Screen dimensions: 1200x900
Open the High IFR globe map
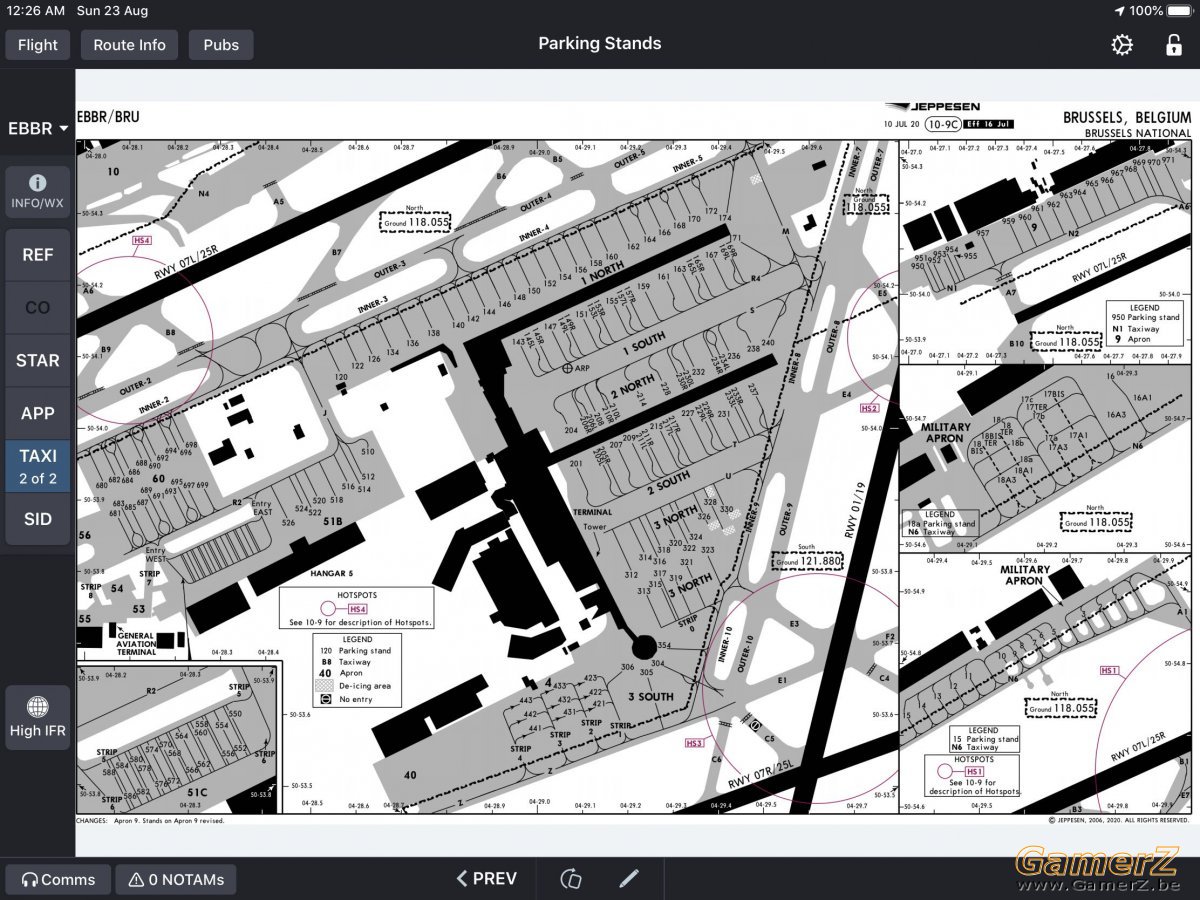38,717
